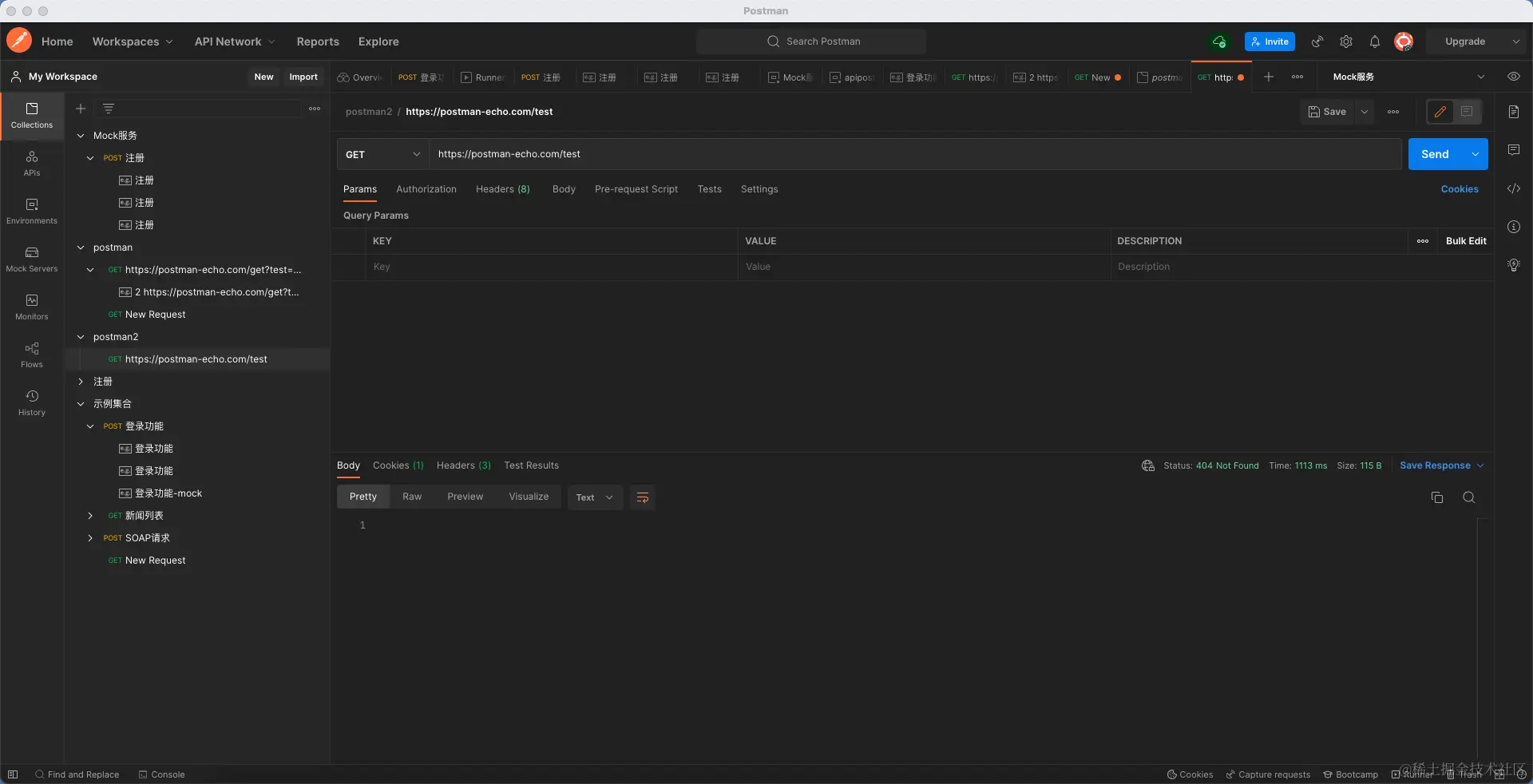Switch to comment mode icon

pyautogui.click(x=1467, y=112)
